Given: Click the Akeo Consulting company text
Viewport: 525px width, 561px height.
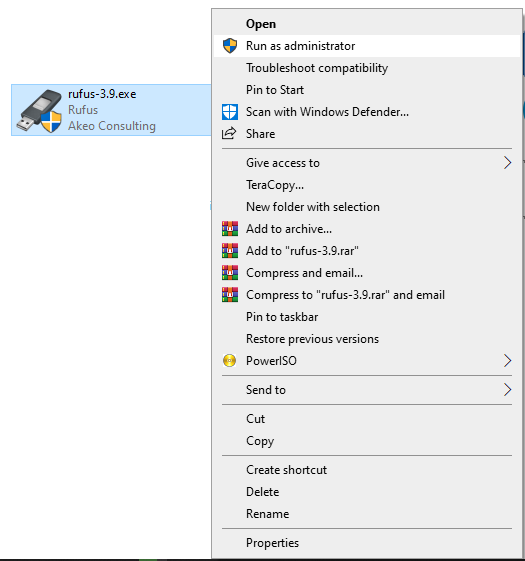Looking at the screenshot, I should coord(112,126).
